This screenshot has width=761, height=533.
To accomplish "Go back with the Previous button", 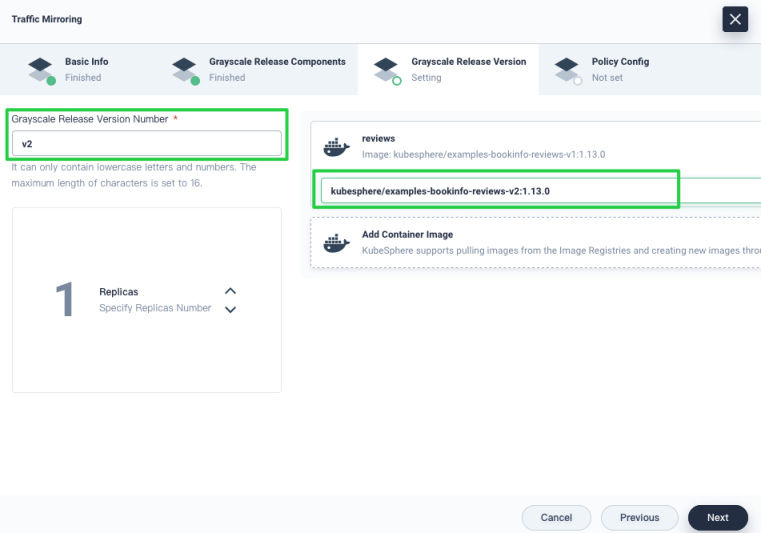I will (x=639, y=517).
